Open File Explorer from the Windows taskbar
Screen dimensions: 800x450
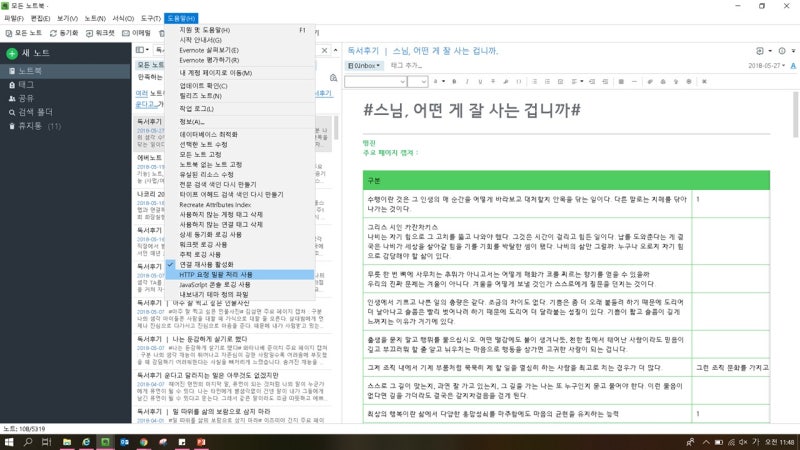pos(67,442)
